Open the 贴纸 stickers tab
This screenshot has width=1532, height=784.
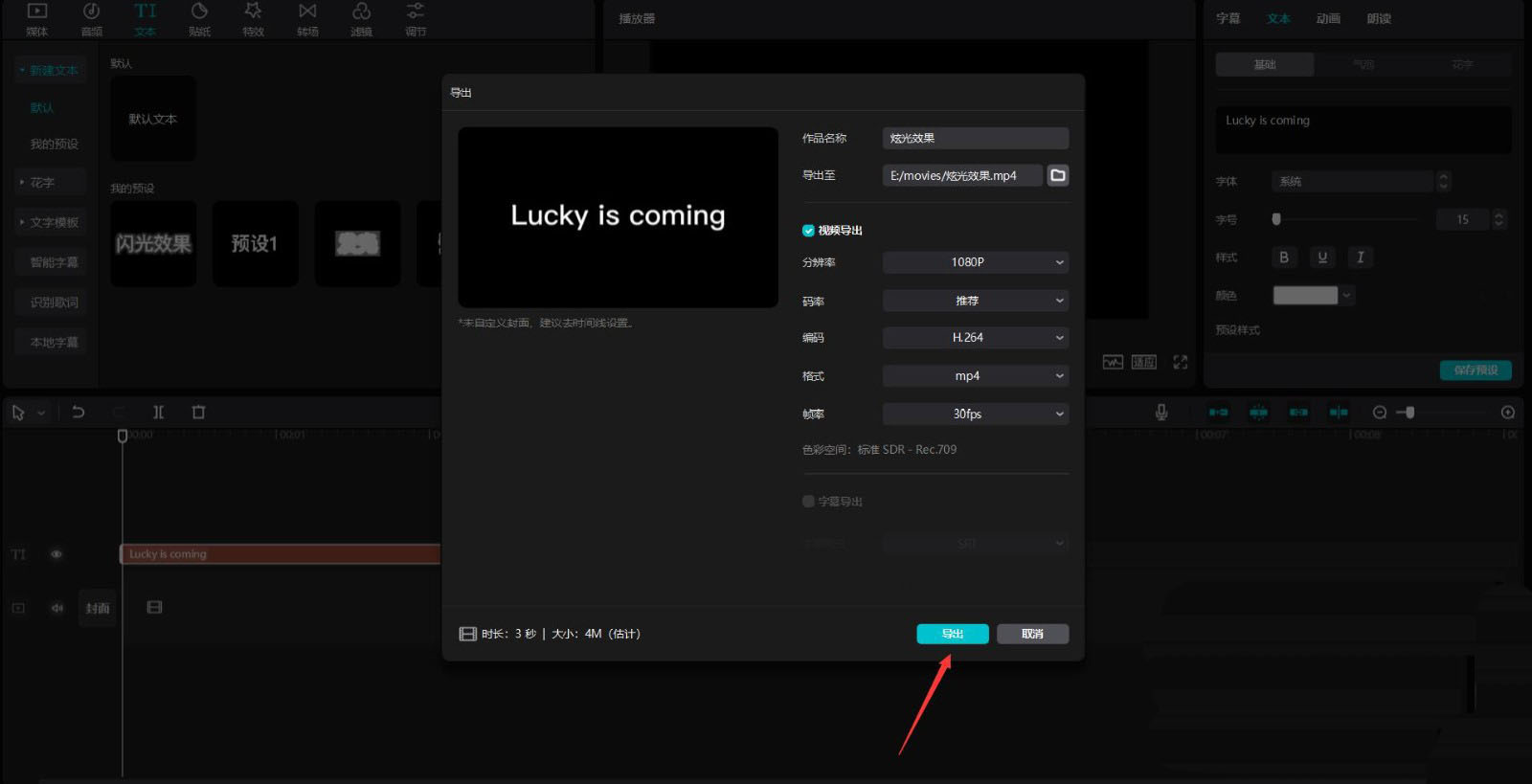(x=199, y=20)
